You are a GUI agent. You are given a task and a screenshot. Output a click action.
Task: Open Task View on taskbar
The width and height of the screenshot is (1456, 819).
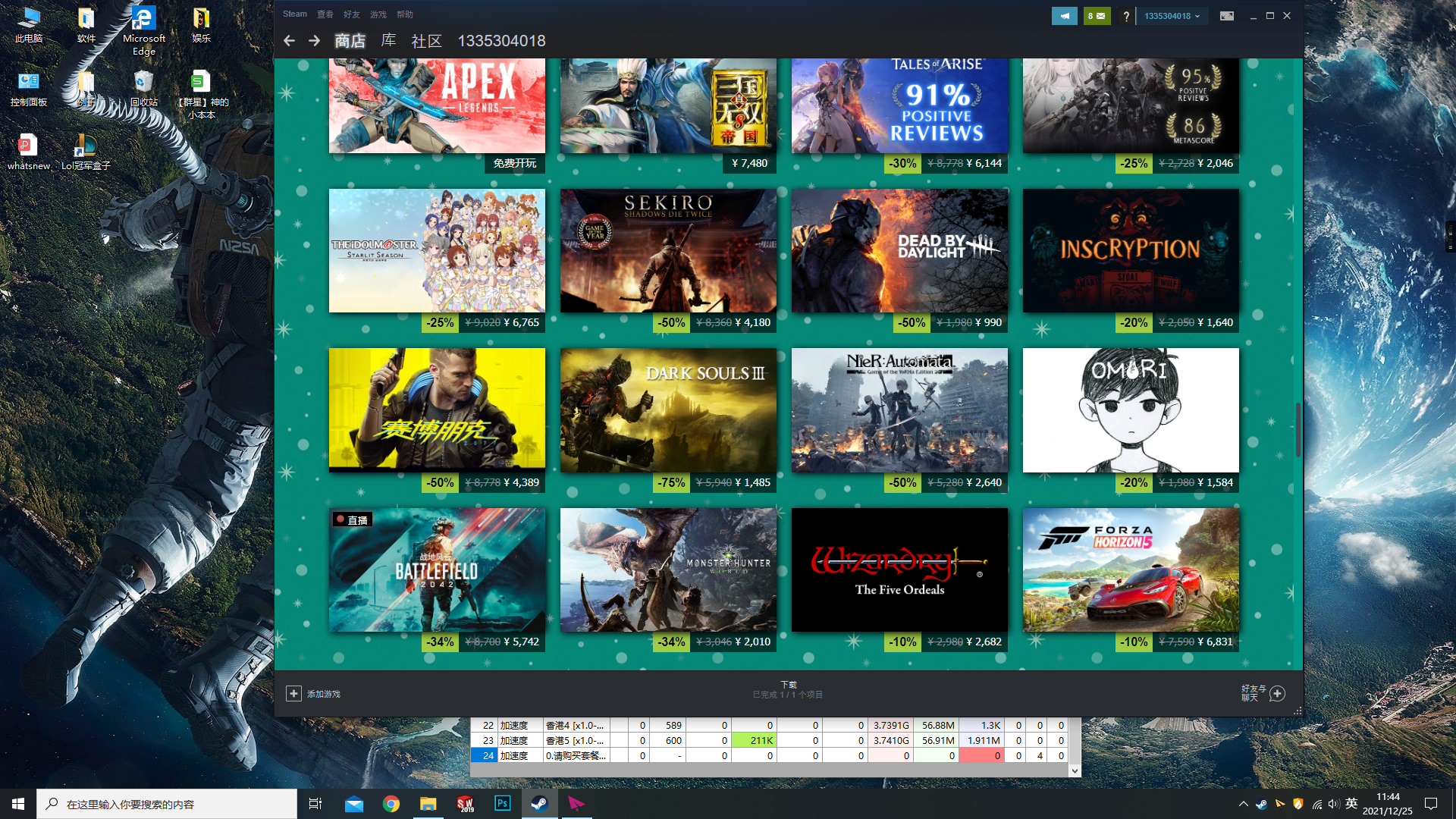tap(315, 804)
